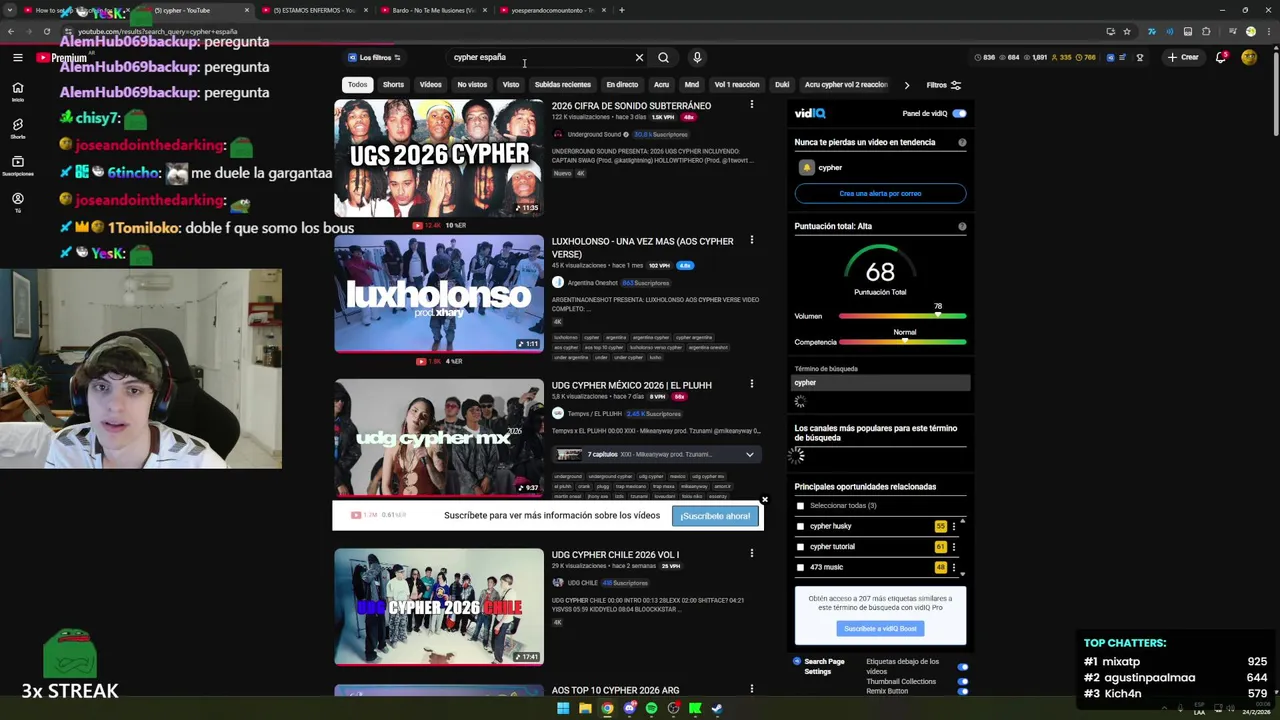Clear the search box with the X
The width and height of the screenshot is (1280, 720).
click(x=639, y=57)
